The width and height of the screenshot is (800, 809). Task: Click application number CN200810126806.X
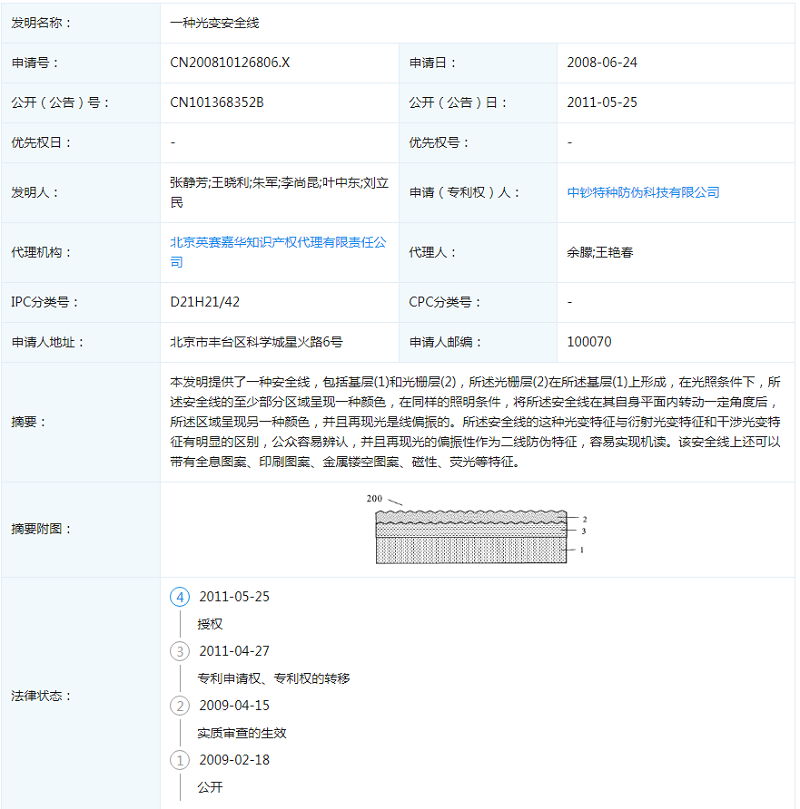(230, 62)
